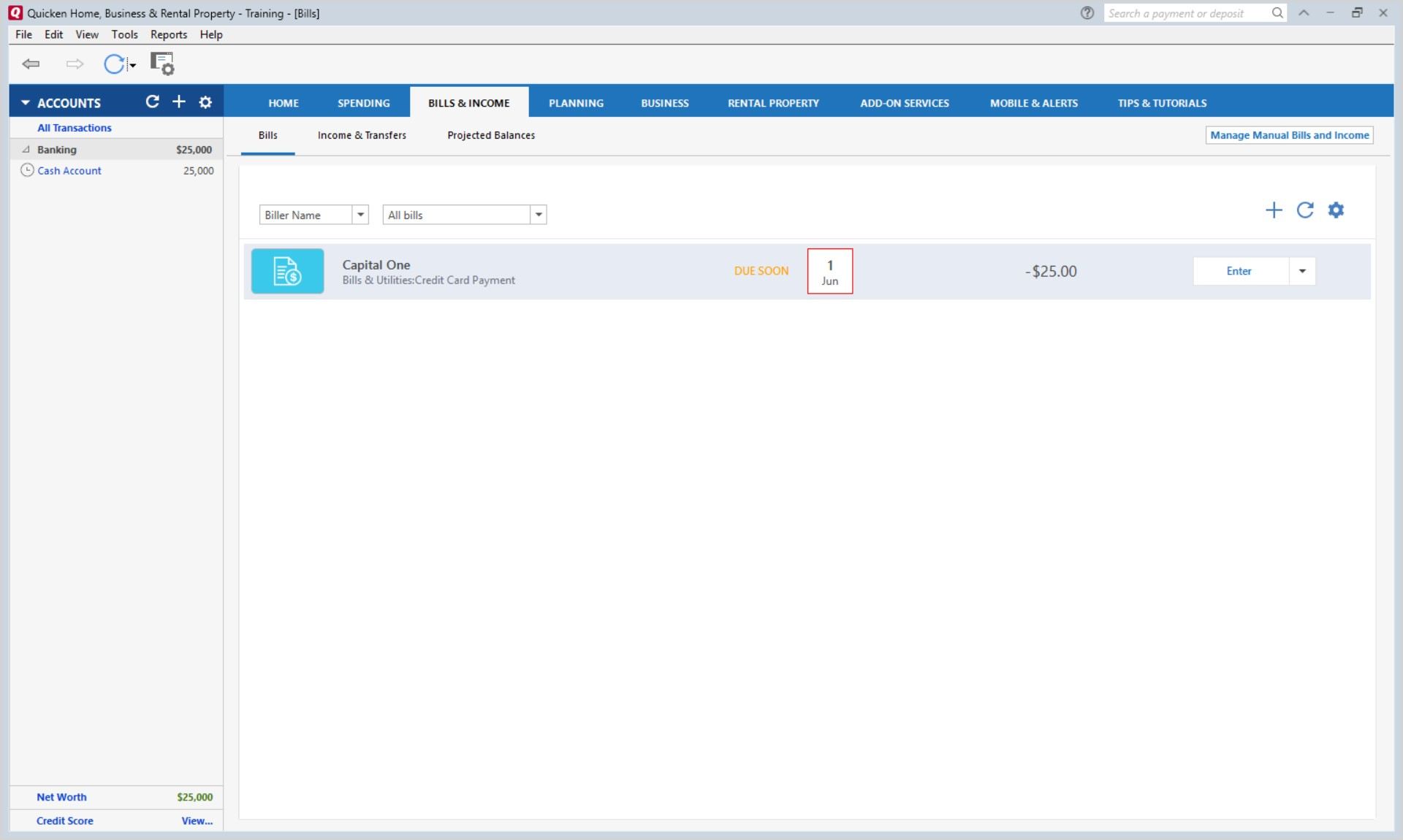The height and width of the screenshot is (840, 1403).
Task: Refresh accounts in the sidebar header
Action: click(152, 102)
